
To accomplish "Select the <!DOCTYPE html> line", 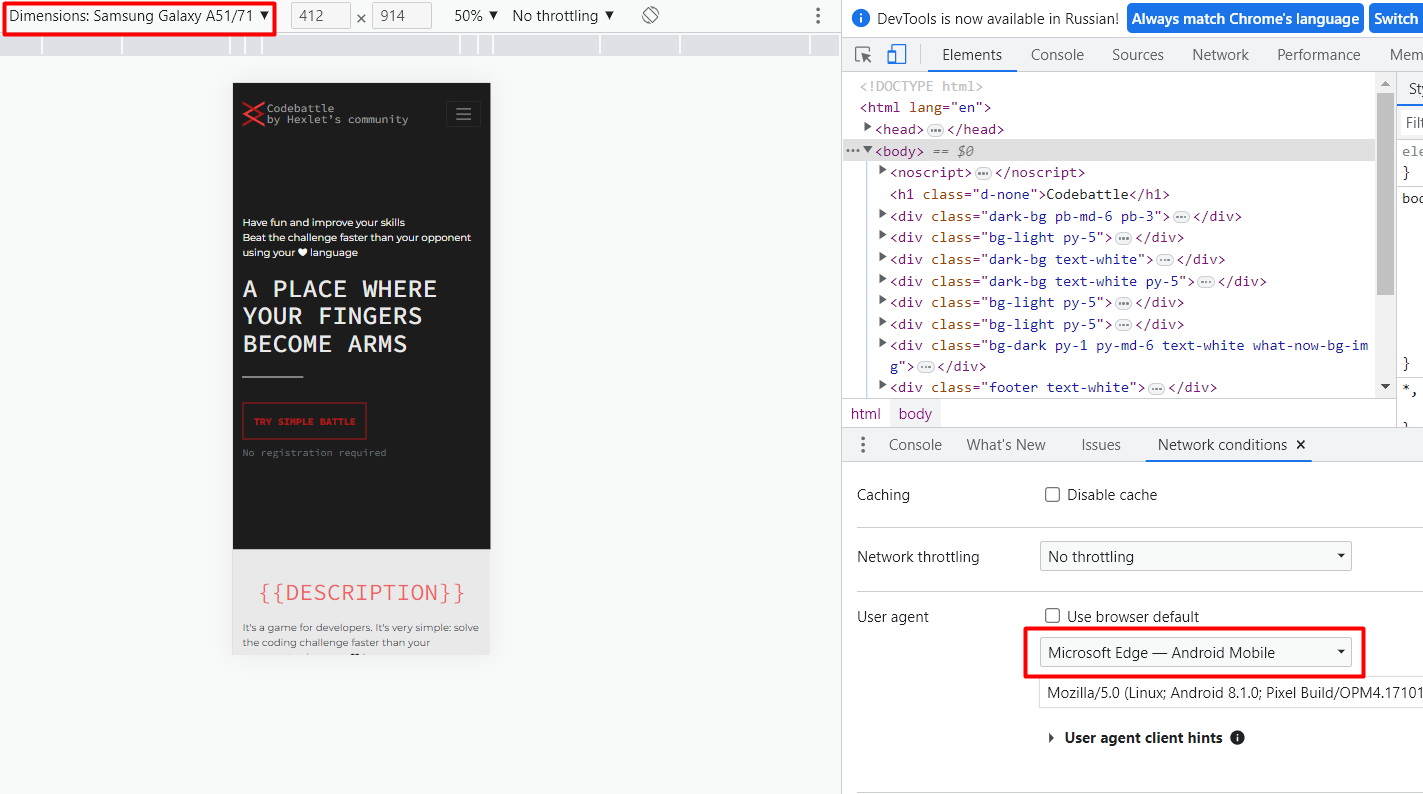I will click(921, 86).
